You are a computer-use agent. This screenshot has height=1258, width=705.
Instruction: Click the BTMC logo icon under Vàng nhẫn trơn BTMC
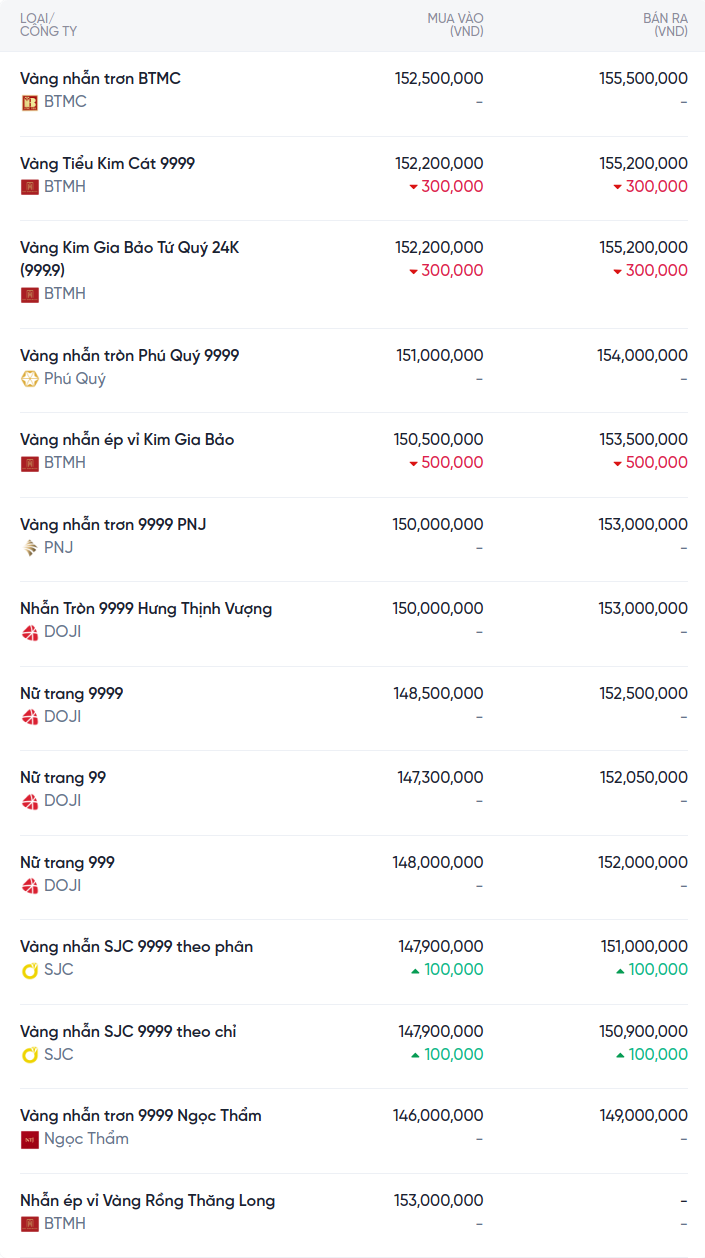[30, 102]
